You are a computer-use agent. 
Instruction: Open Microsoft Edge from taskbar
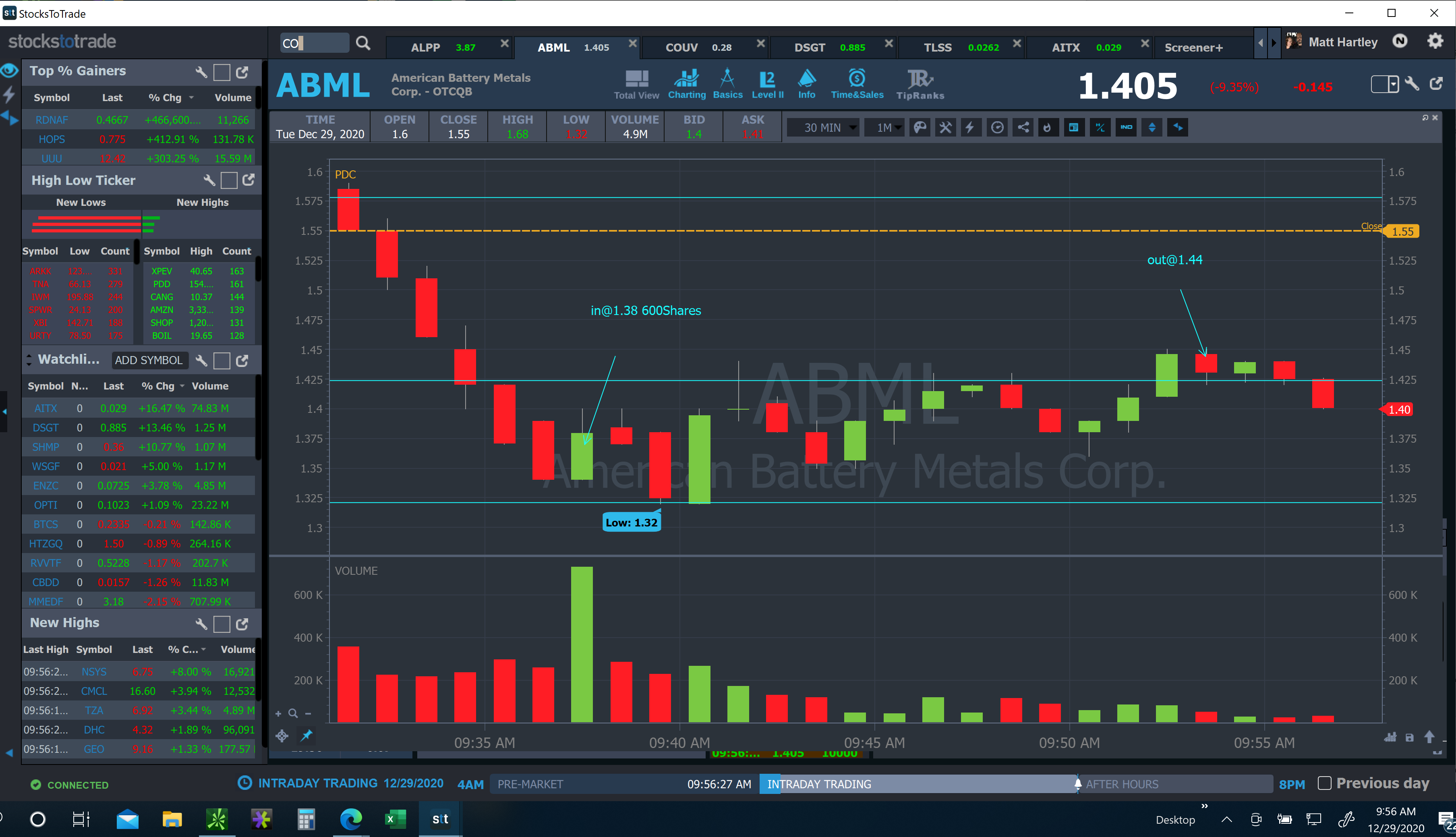[x=351, y=818]
